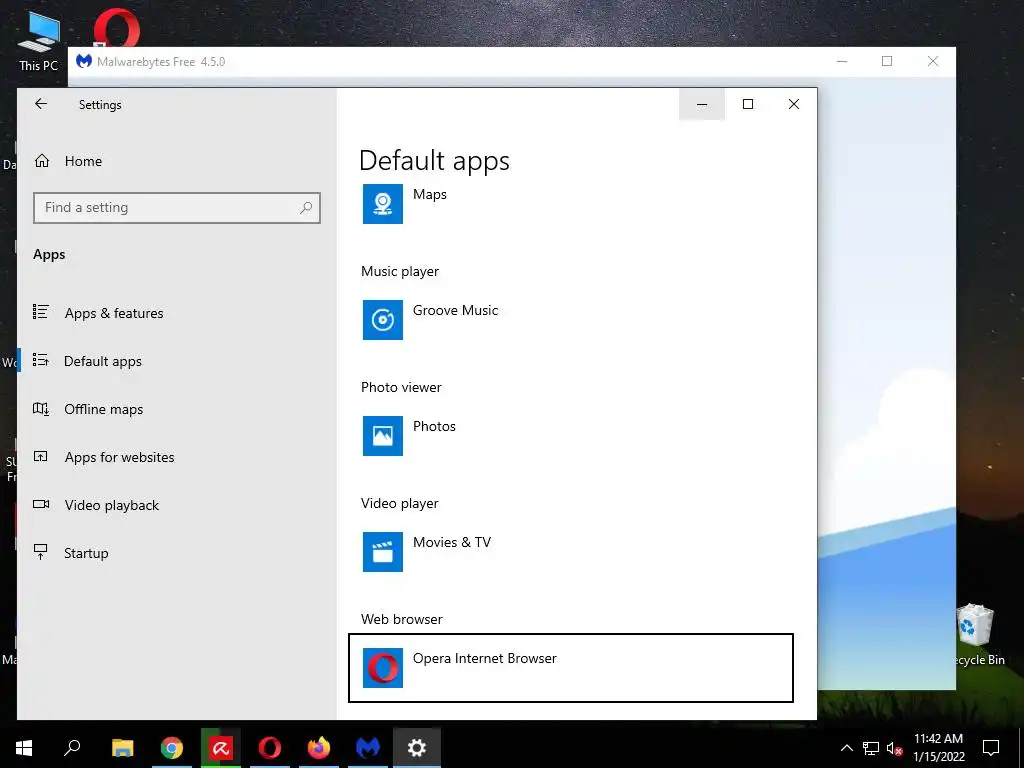Maximize the Settings window
The width and height of the screenshot is (1024, 768).
pos(748,104)
